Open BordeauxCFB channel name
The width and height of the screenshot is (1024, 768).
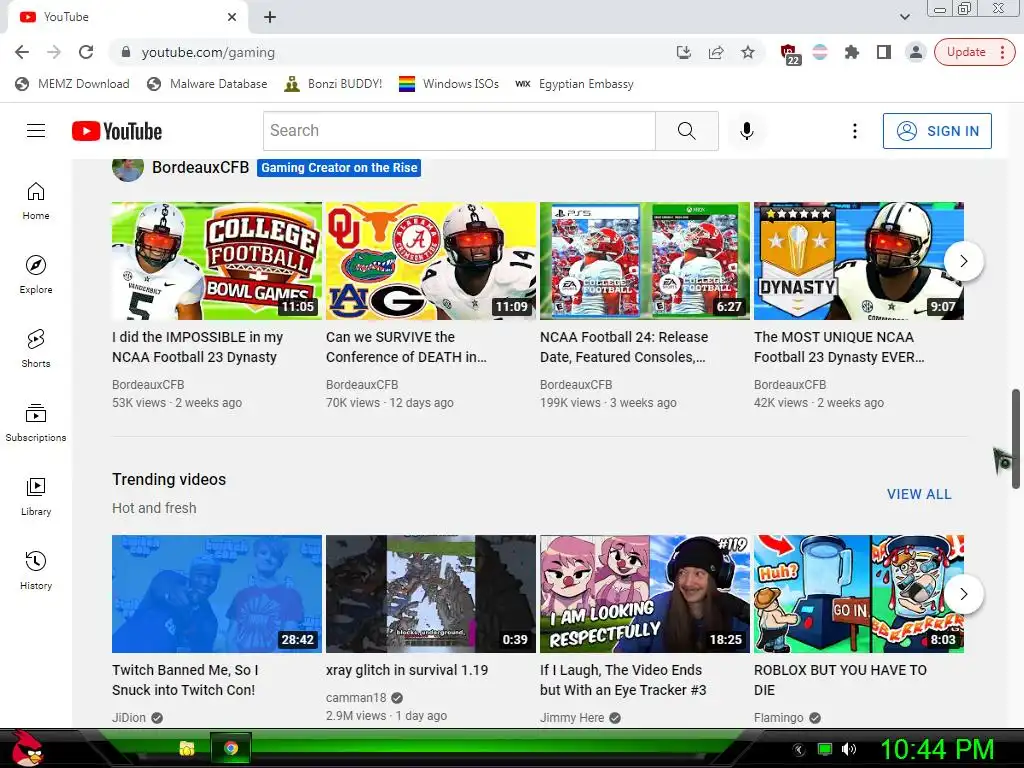200,168
